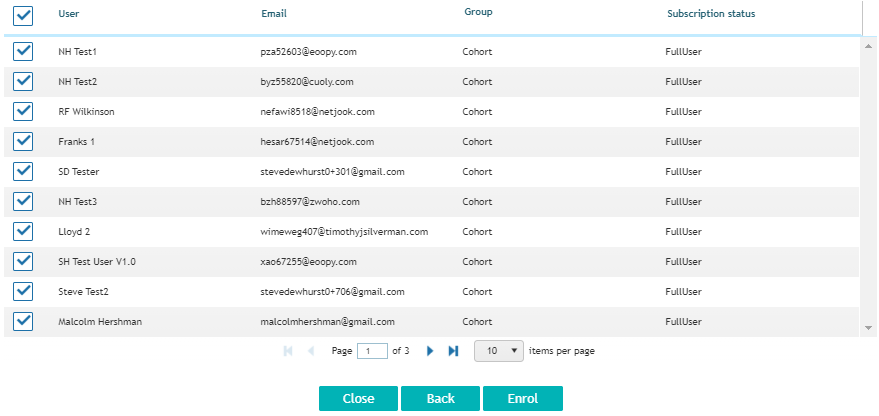The width and height of the screenshot is (879, 416).
Task: Click the Close button
Action: tap(358, 399)
